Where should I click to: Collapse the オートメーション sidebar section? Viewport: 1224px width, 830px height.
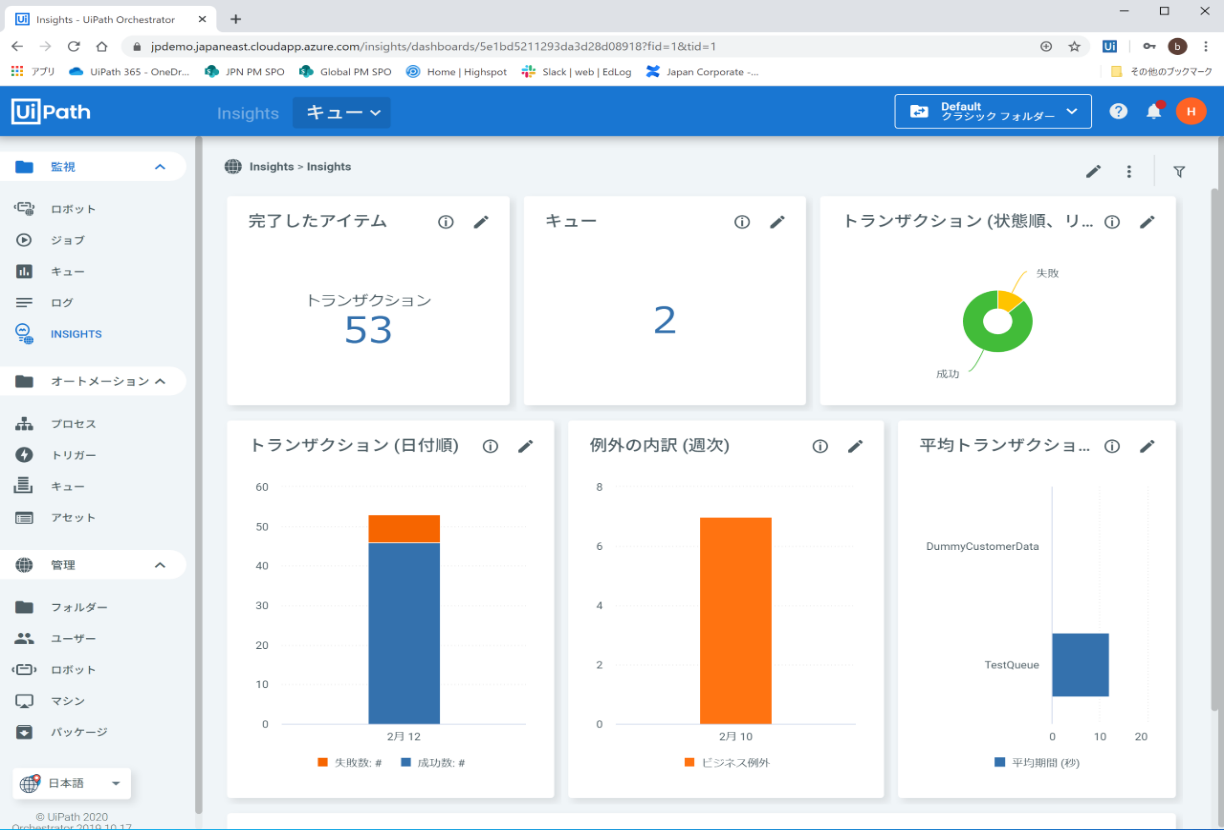[x=160, y=381]
